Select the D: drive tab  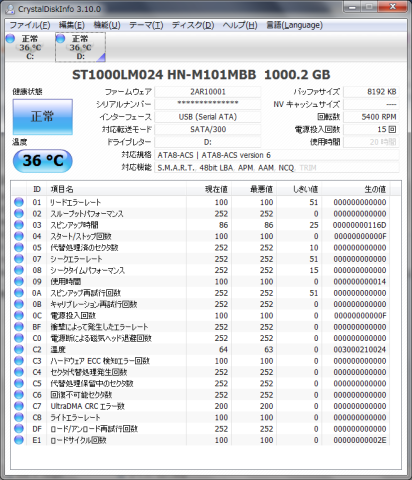tap(80, 47)
